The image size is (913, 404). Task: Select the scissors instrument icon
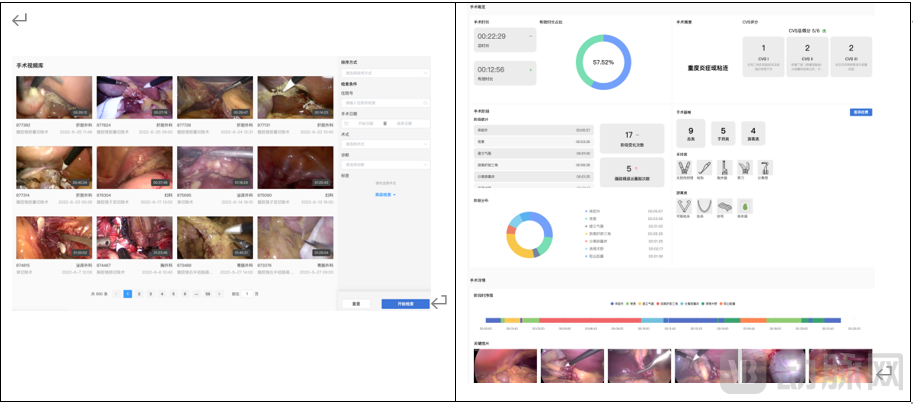tap(743, 166)
